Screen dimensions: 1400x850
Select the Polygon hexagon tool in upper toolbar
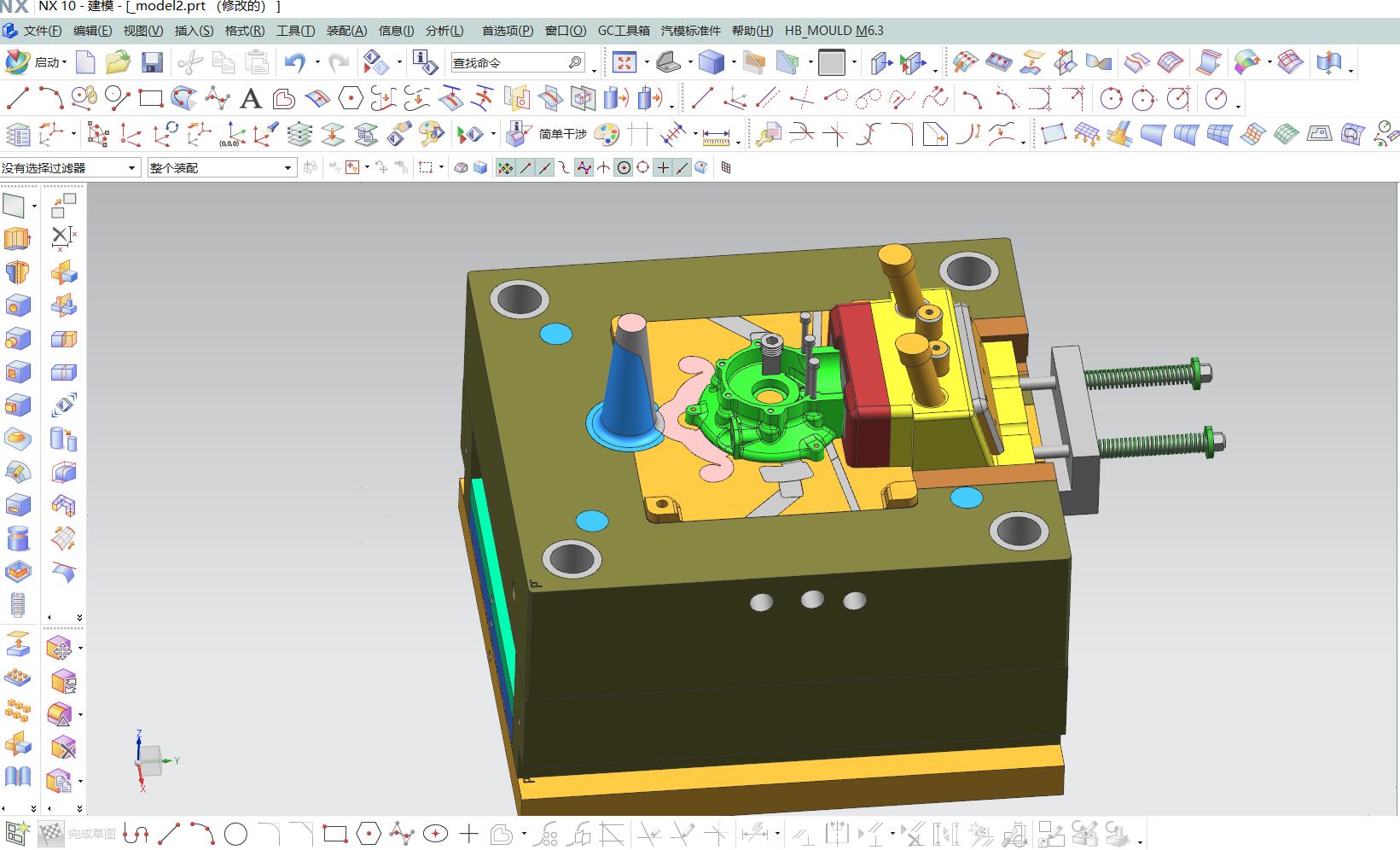(x=351, y=99)
